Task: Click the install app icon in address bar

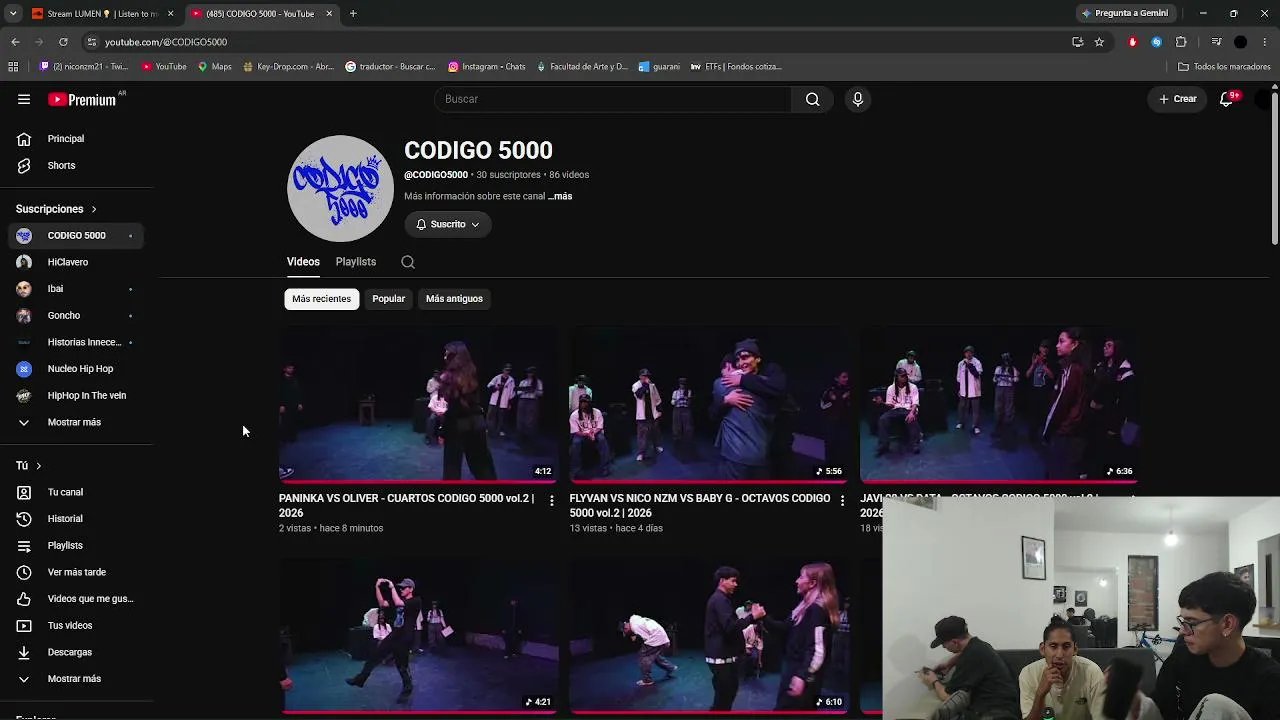Action: tap(1077, 42)
